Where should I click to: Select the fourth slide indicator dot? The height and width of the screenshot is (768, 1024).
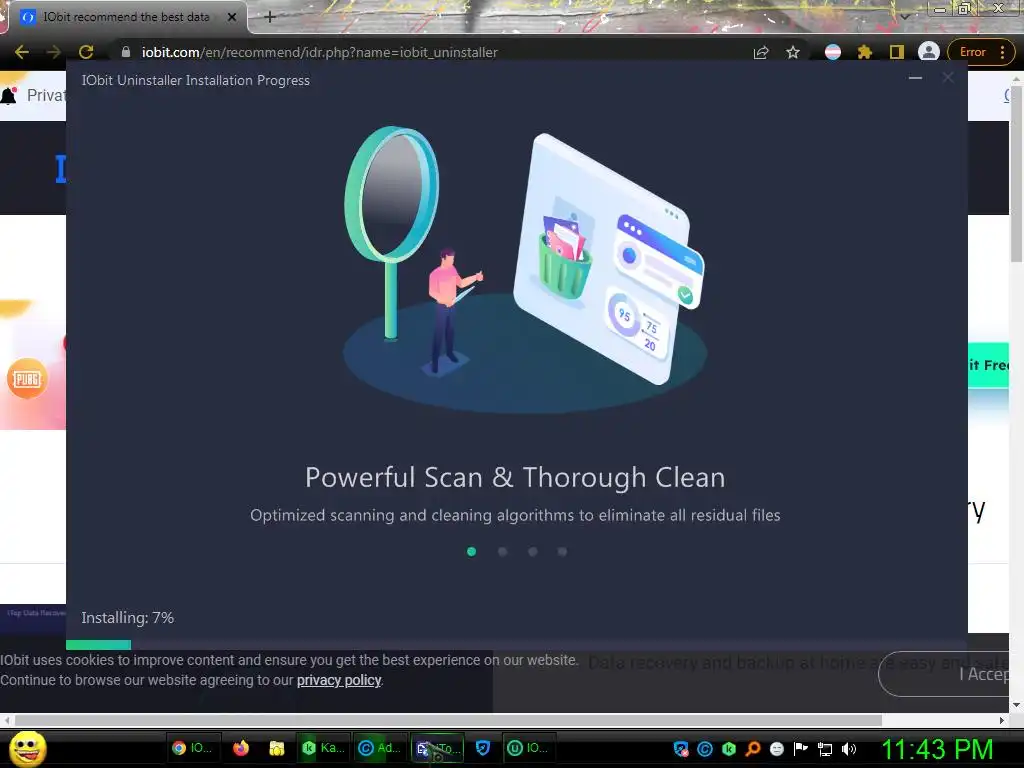(x=562, y=552)
